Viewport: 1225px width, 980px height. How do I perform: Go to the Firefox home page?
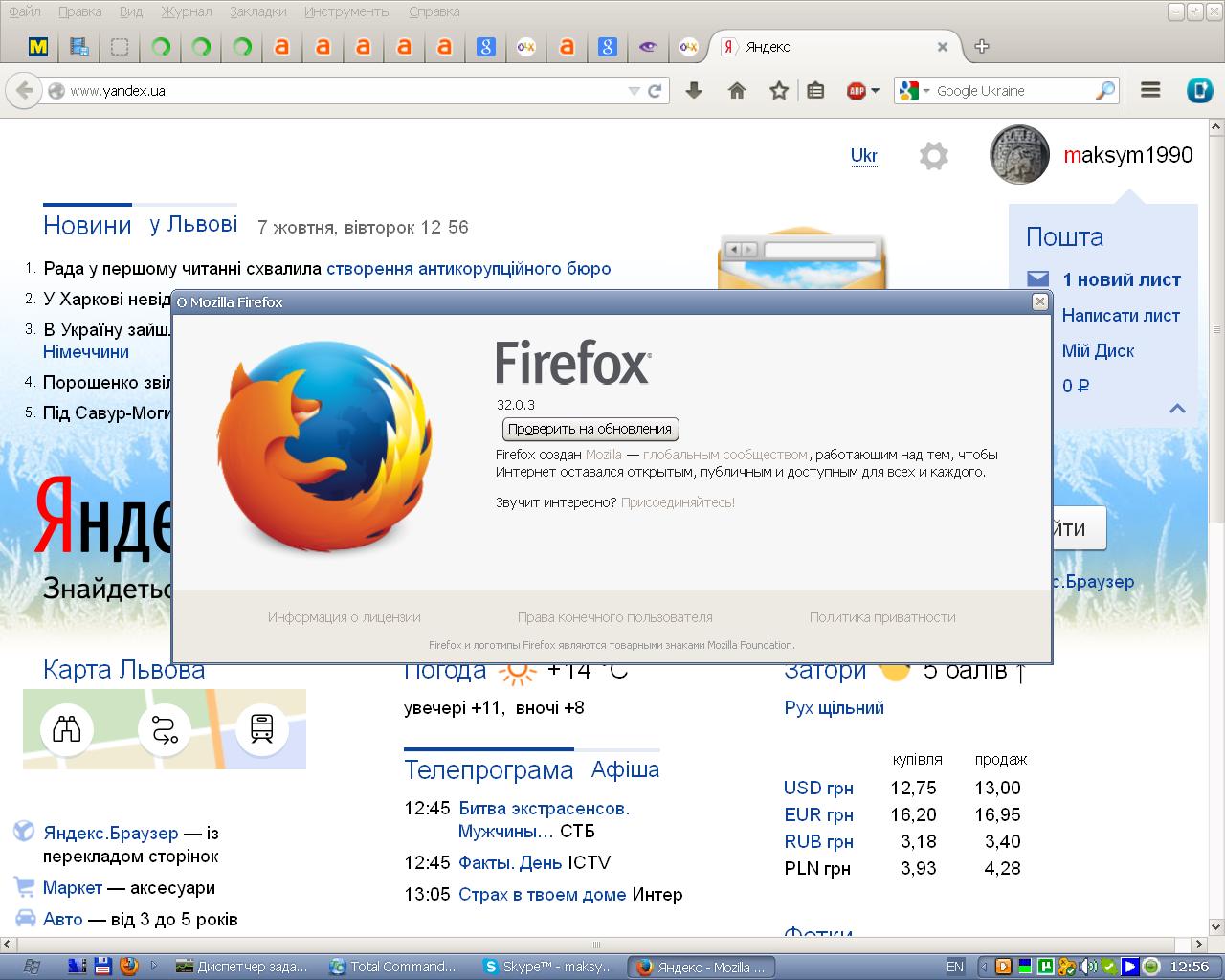(x=737, y=91)
